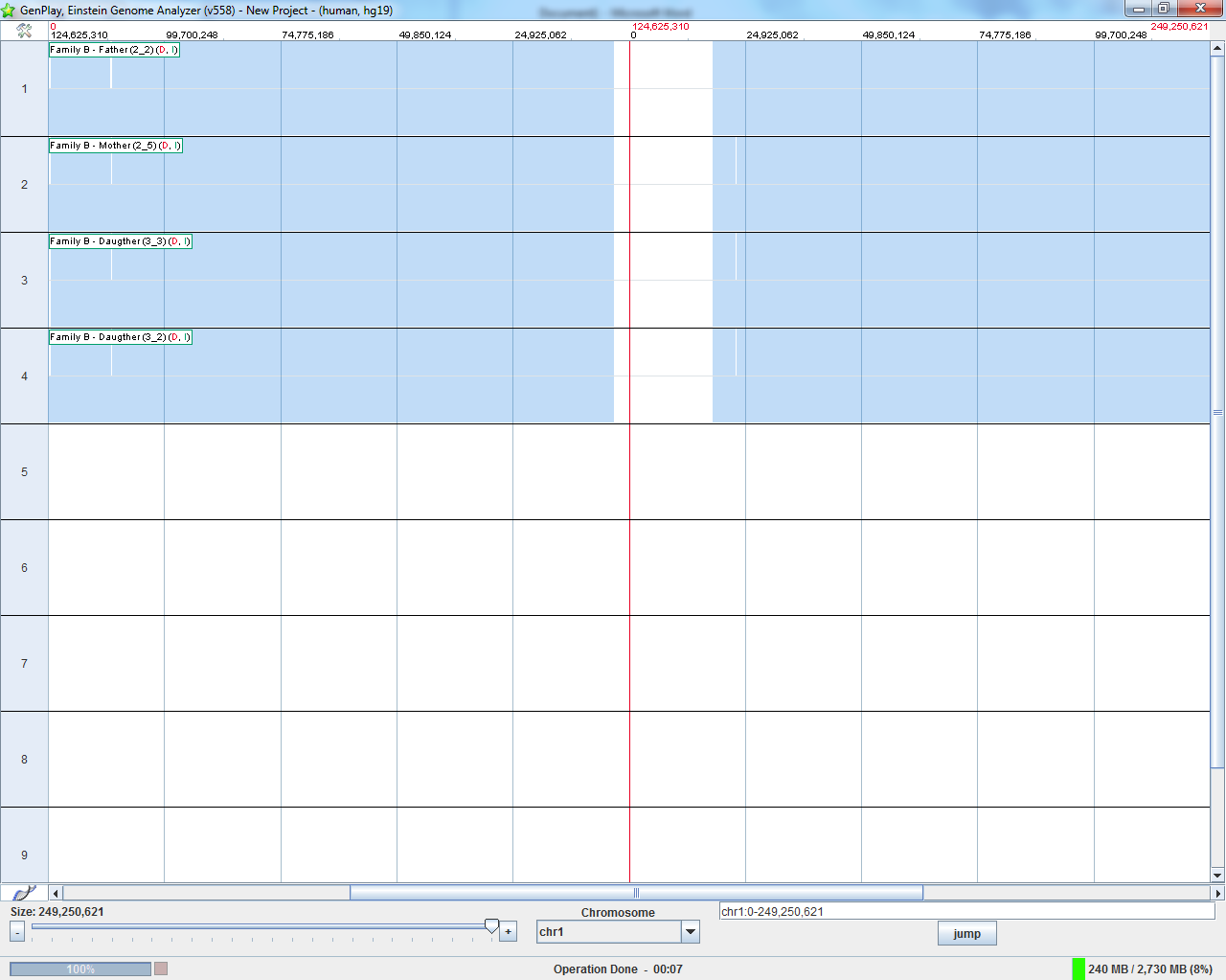Click the stop operation square beside progress bar
Viewport: 1226px width, 980px height.
pos(161,969)
